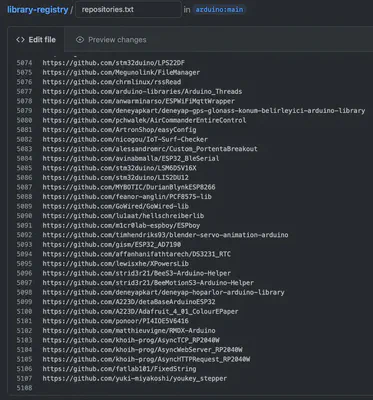
Task: Open the Preview changes tab
Action: point(111,40)
